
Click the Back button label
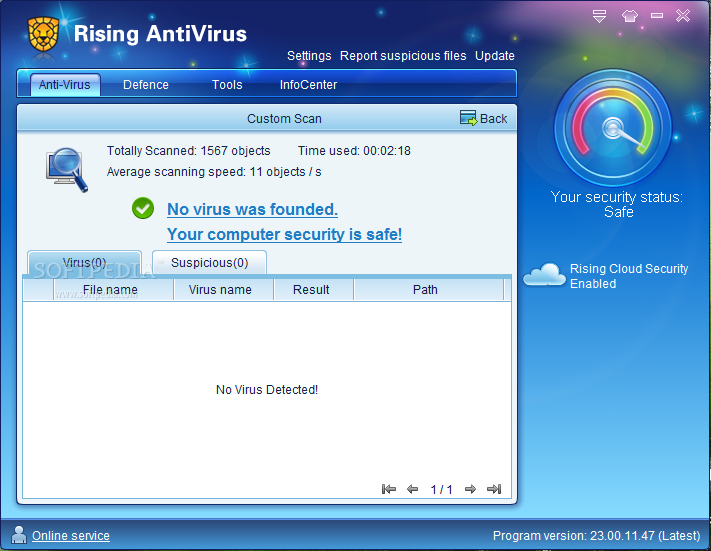tap(493, 119)
